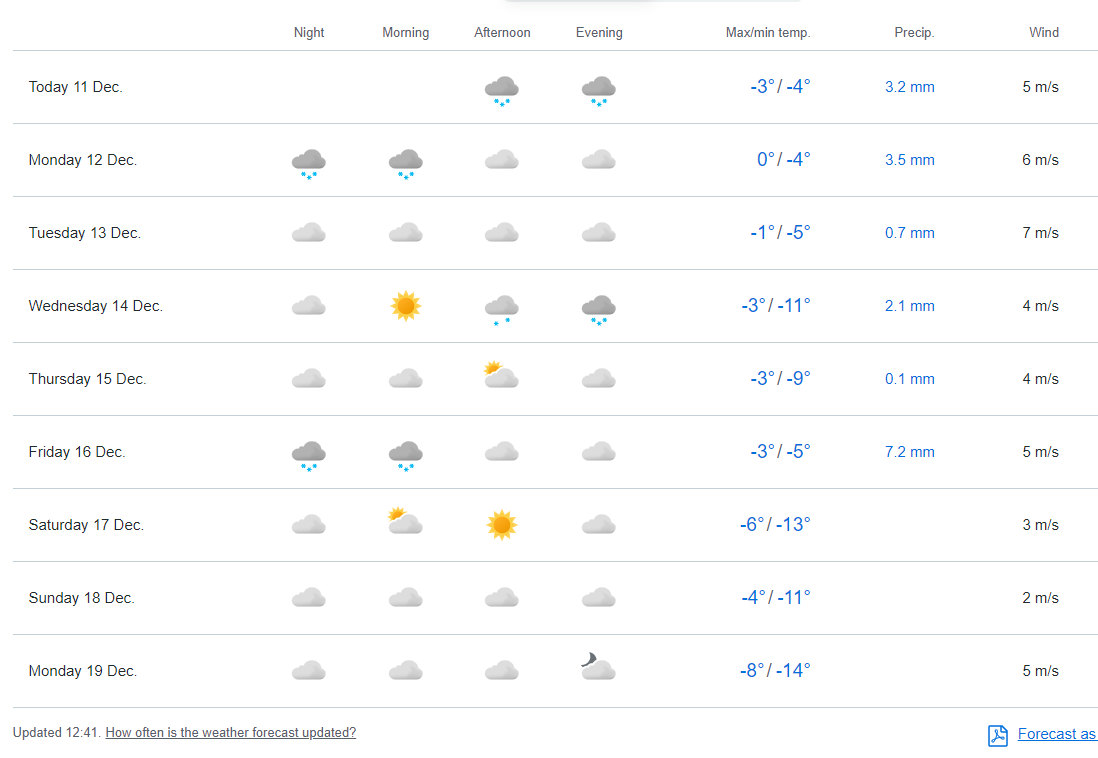Click snow cloud icon for Today afternoon
The width and height of the screenshot is (1098, 758).
pos(501,90)
